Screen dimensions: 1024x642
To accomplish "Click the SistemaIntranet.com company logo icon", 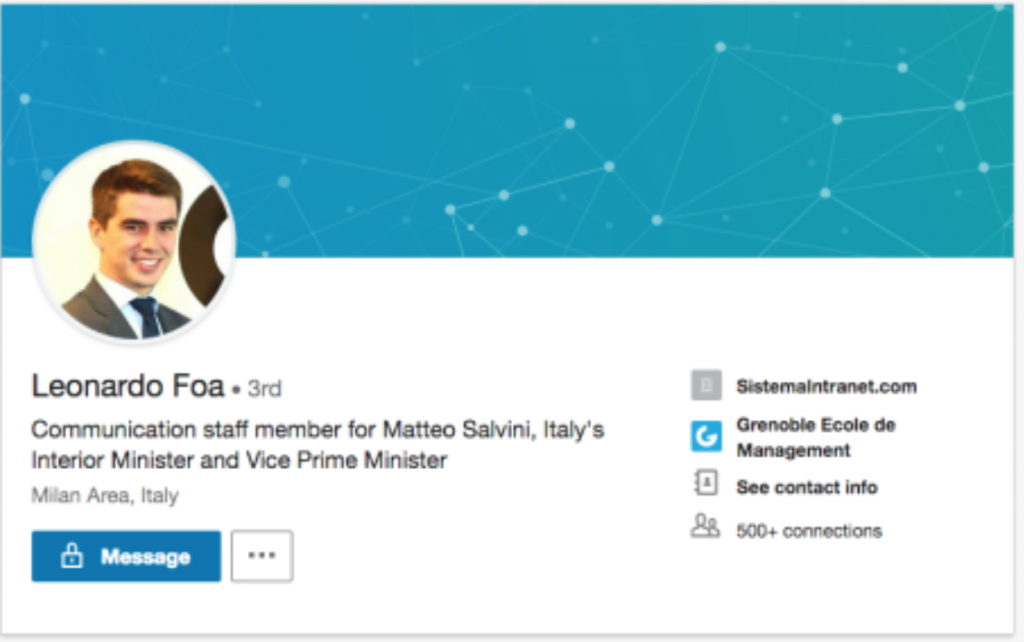I will coord(706,386).
